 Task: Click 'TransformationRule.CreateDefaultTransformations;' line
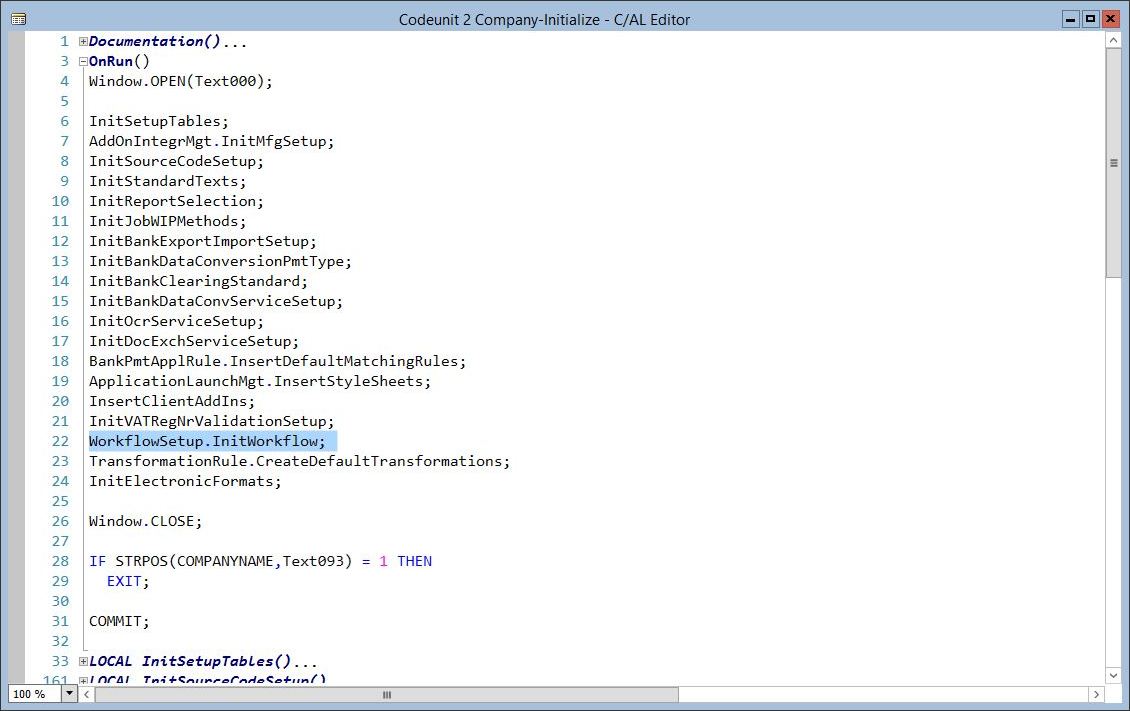(x=300, y=462)
